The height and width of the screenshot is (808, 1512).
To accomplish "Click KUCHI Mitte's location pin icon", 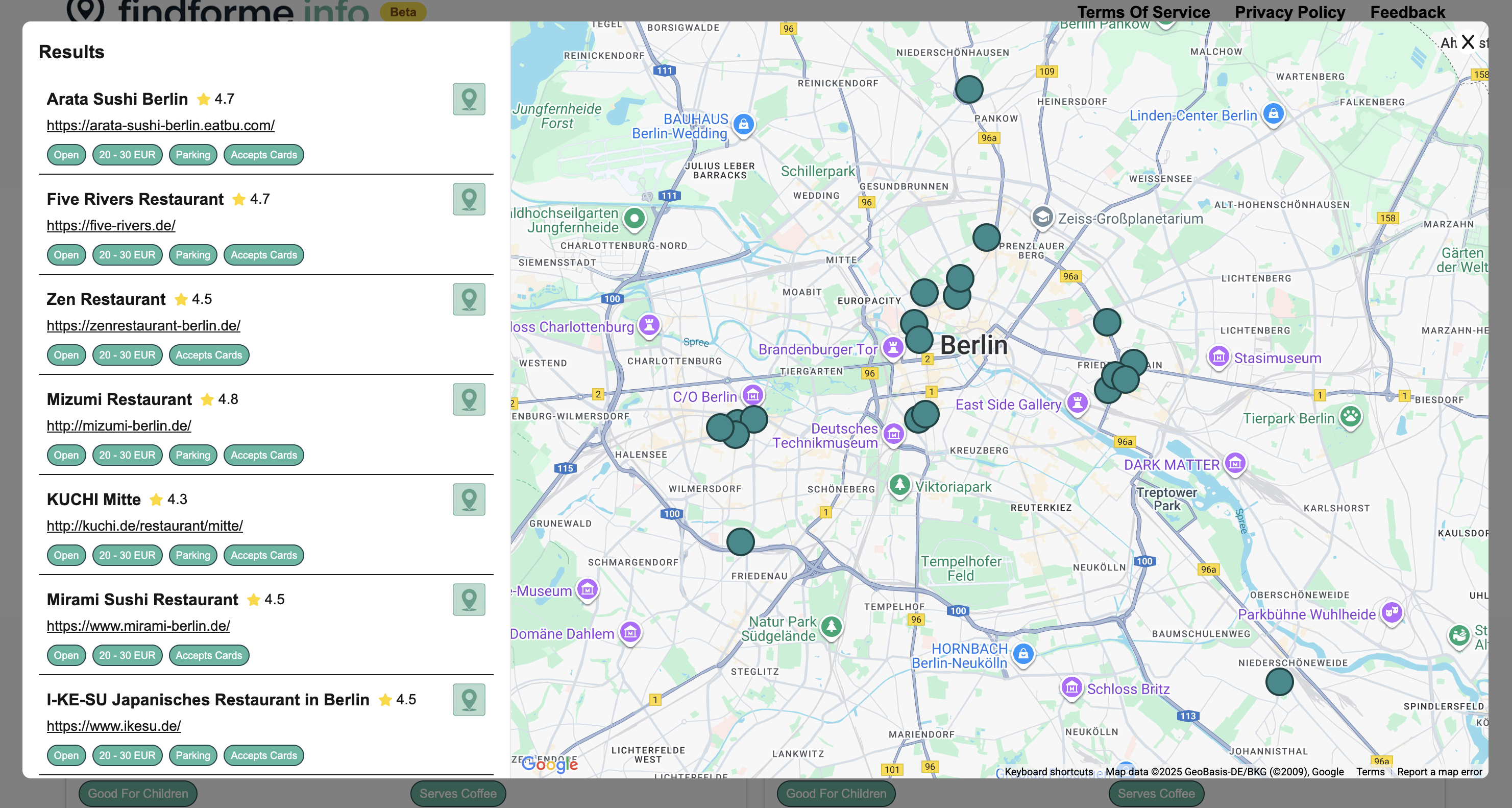I will coord(469,500).
